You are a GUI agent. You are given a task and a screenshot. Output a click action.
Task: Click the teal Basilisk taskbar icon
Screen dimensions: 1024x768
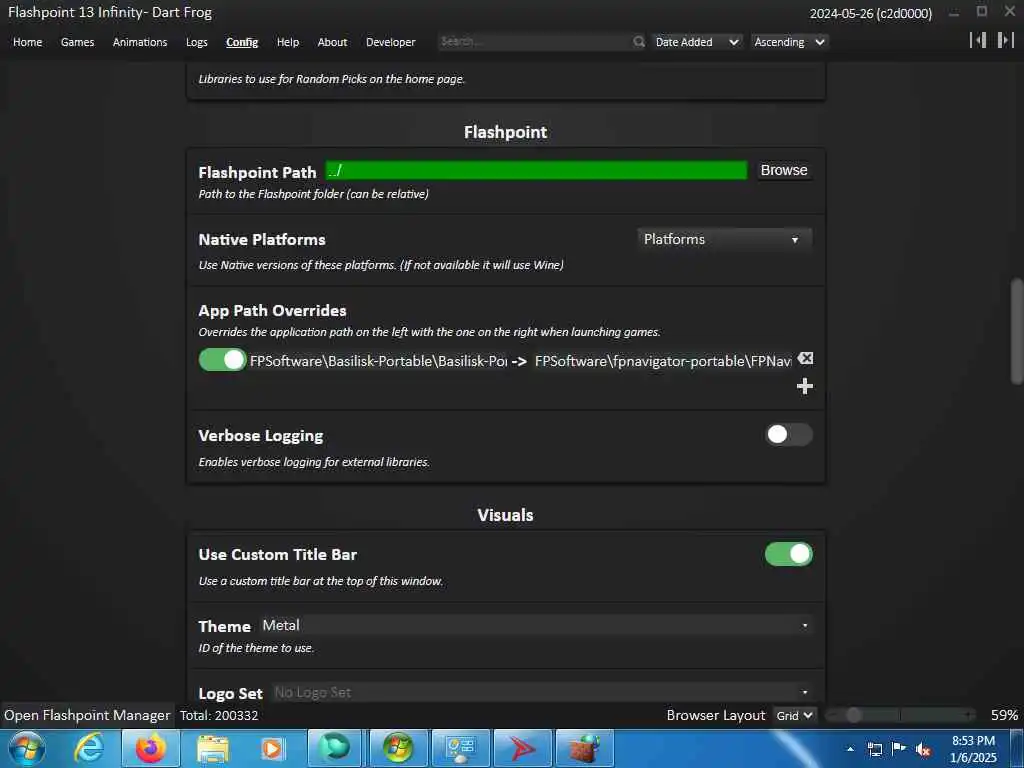tap(335, 748)
